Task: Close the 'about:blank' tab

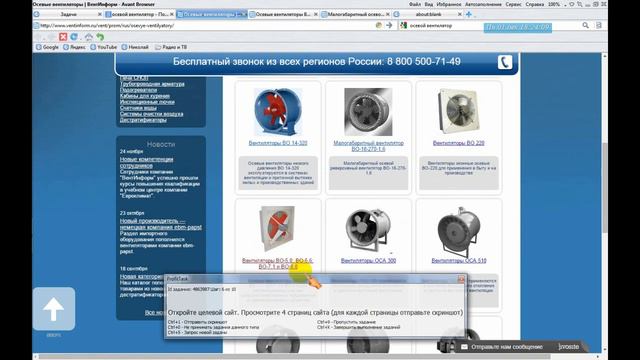Action: pos(460,14)
